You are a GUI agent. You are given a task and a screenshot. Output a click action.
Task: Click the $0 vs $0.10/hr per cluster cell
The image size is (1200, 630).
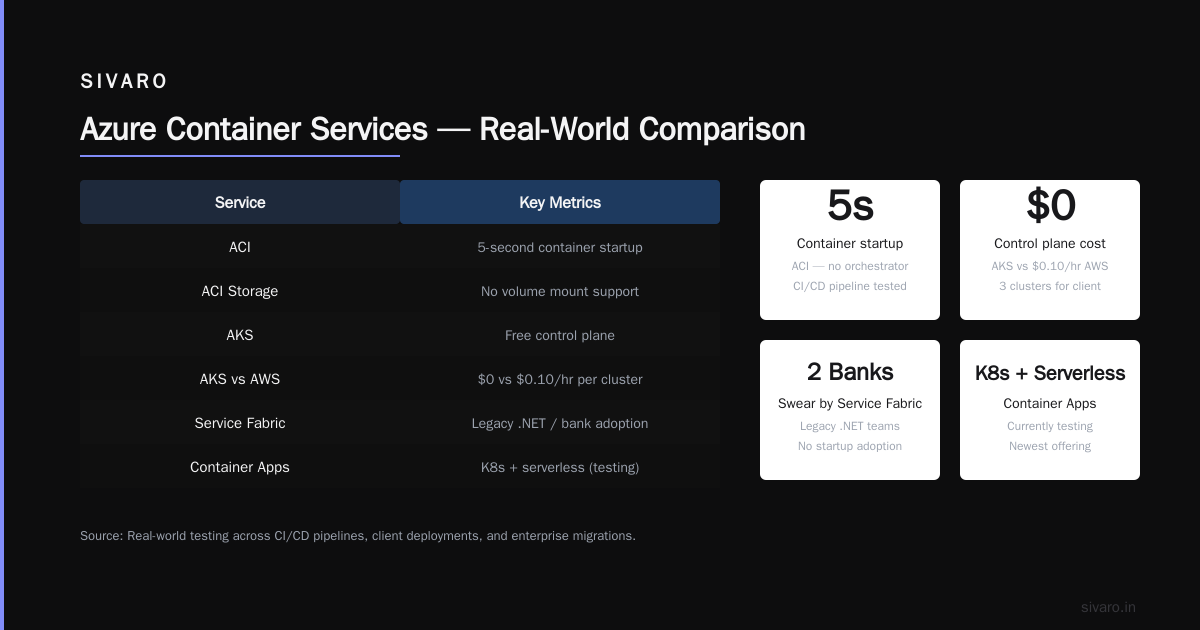[x=560, y=379]
